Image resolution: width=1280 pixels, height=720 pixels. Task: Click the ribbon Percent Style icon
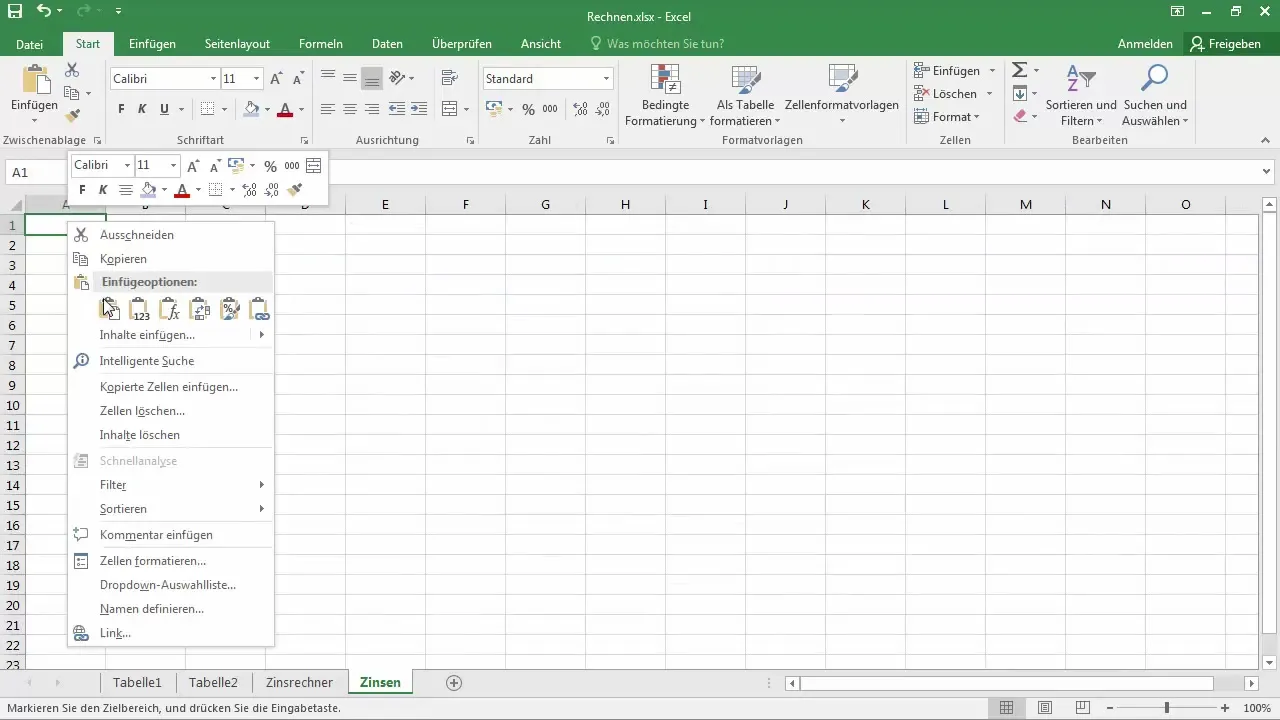528,109
